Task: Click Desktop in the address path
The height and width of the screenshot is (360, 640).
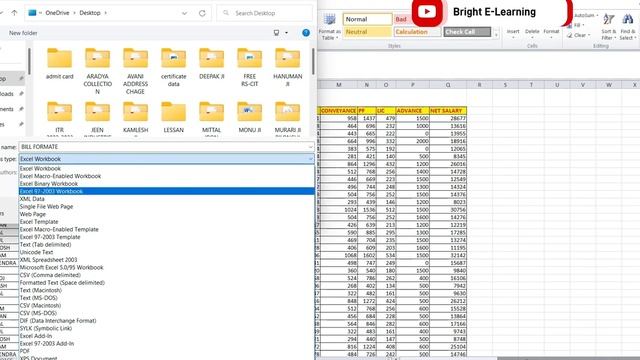Action: click(90, 13)
